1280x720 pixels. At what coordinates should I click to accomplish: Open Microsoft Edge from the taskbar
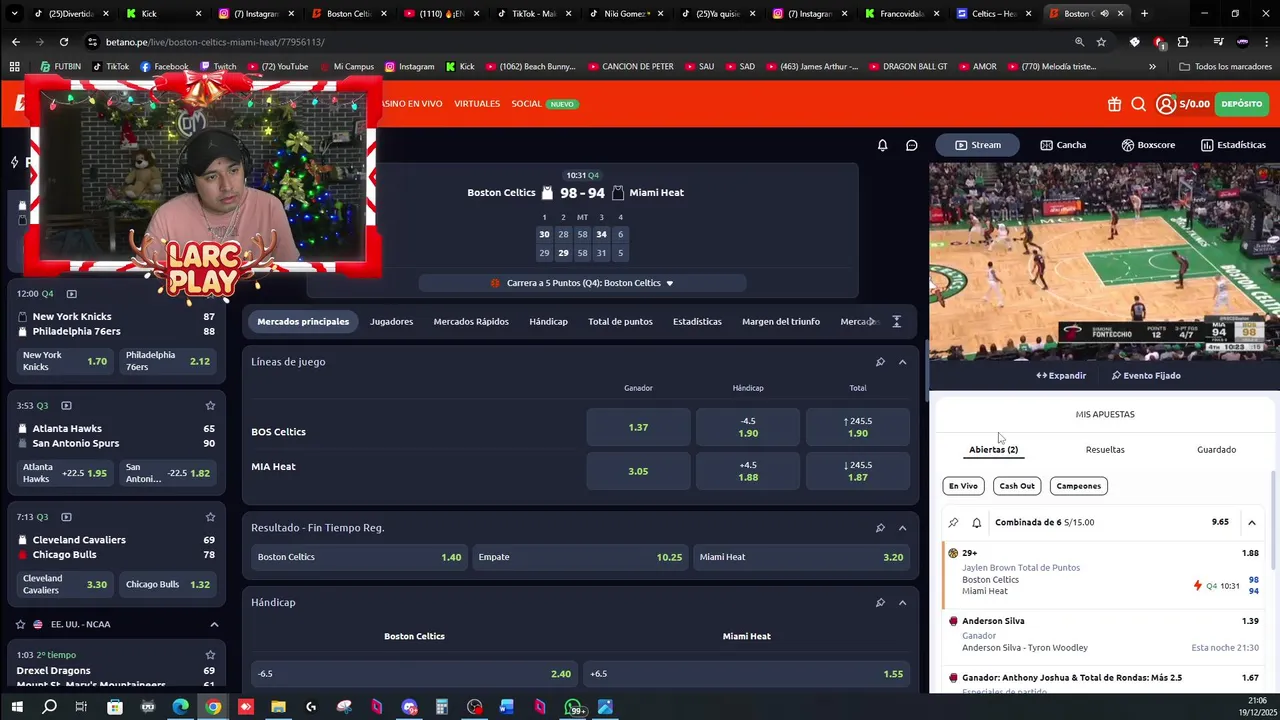point(180,707)
